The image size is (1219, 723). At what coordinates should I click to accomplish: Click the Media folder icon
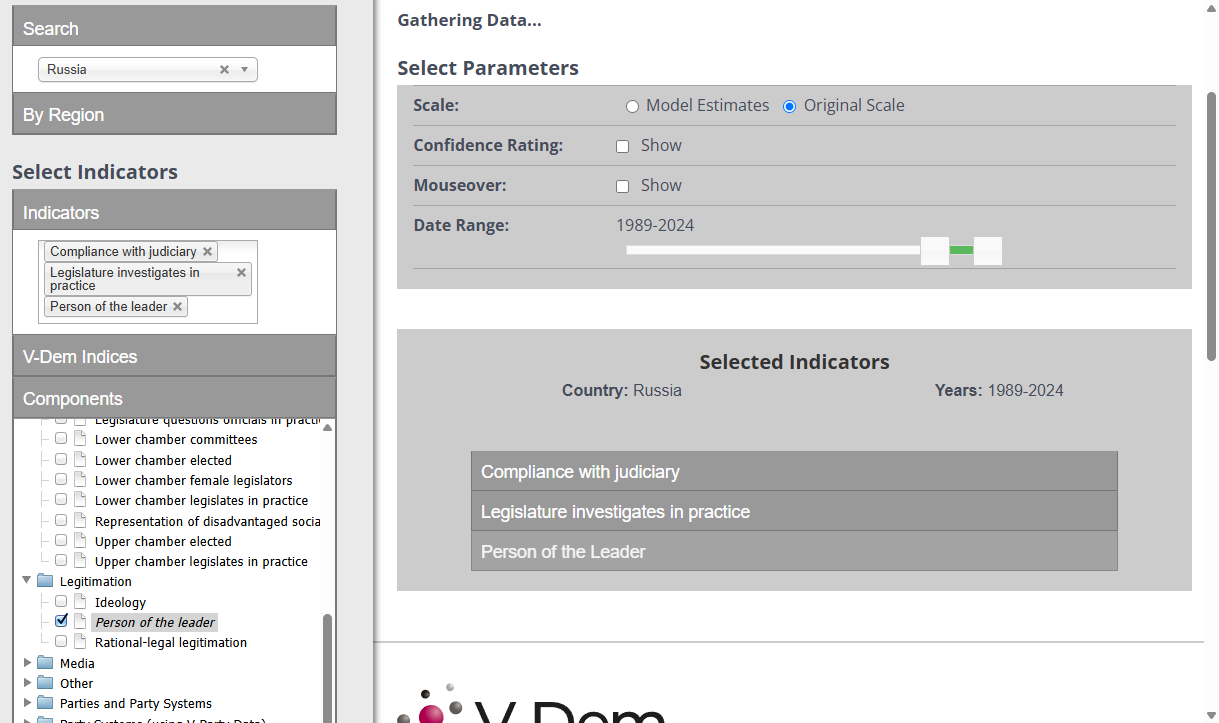click(45, 663)
